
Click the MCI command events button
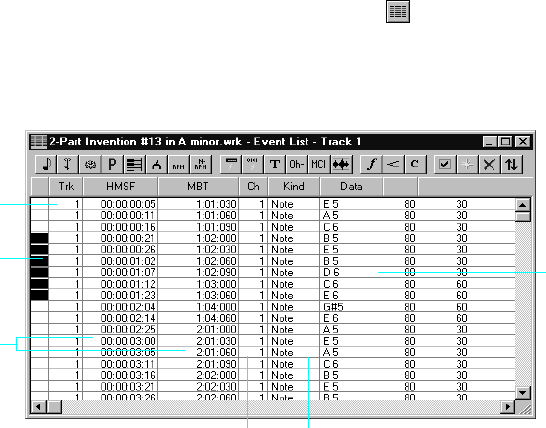pos(318,164)
